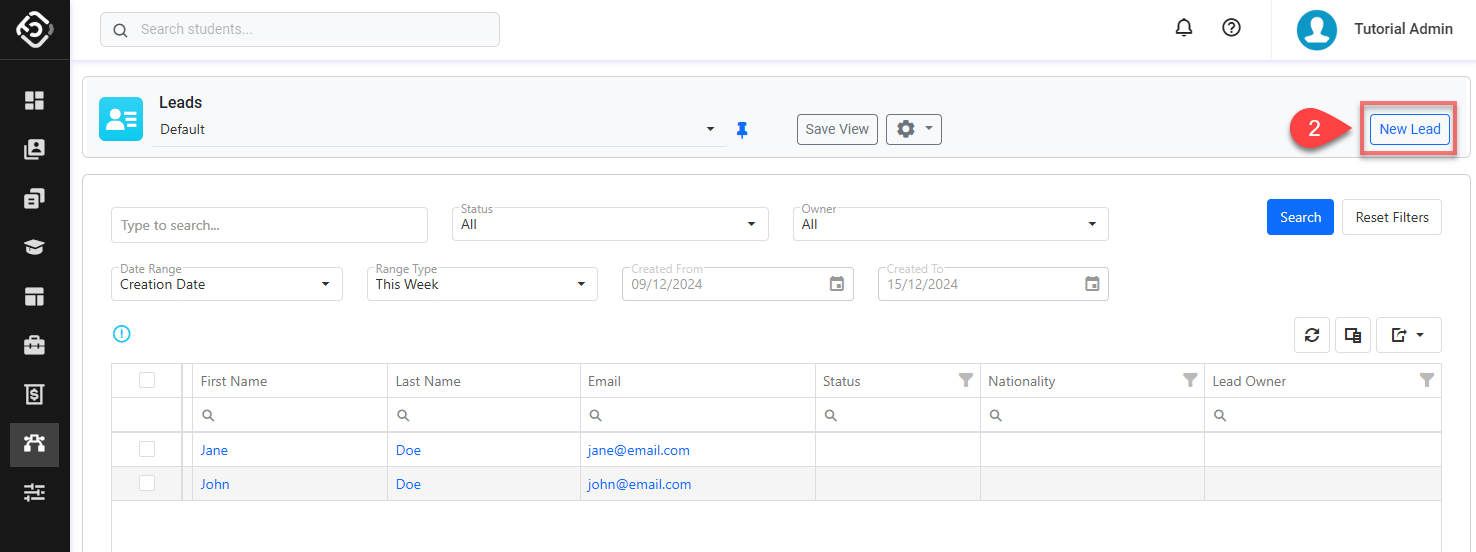Click the blue pin icon next to Default

pos(742,130)
